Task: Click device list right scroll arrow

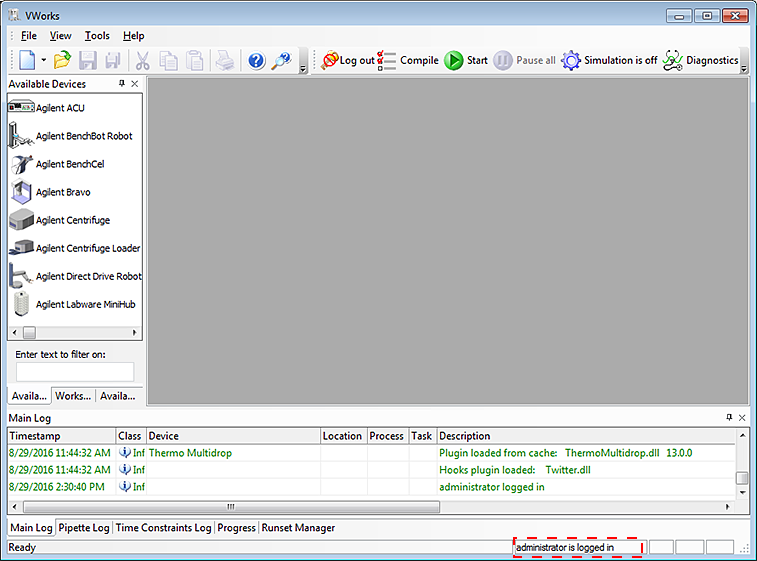Action: pyautogui.click(x=135, y=332)
